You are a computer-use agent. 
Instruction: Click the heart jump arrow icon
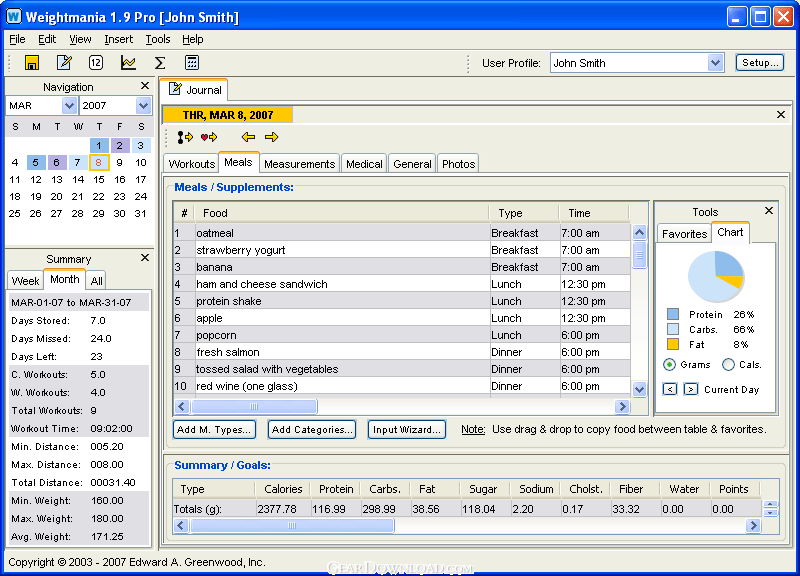(209, 137)
